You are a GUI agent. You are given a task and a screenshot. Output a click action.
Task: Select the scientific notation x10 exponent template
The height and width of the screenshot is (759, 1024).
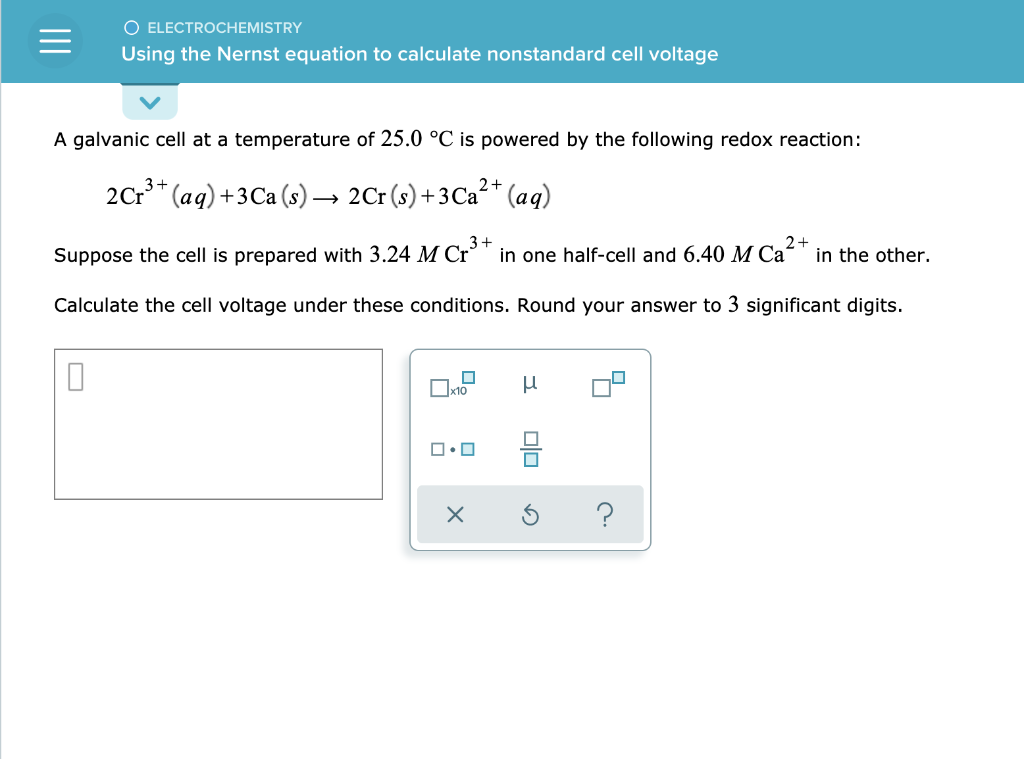(449, 386)
